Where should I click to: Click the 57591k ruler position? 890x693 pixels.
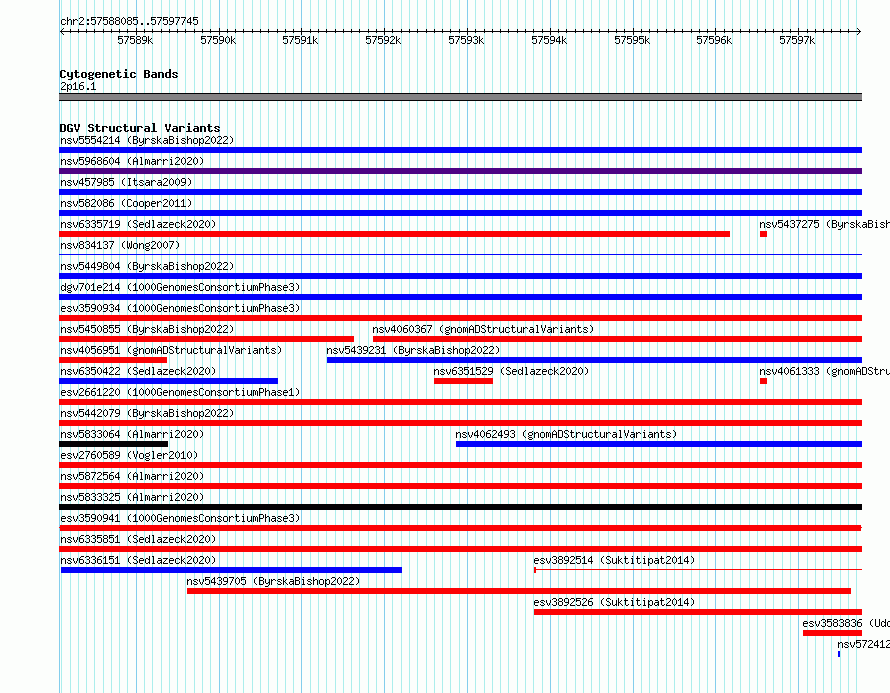(300, 40)
